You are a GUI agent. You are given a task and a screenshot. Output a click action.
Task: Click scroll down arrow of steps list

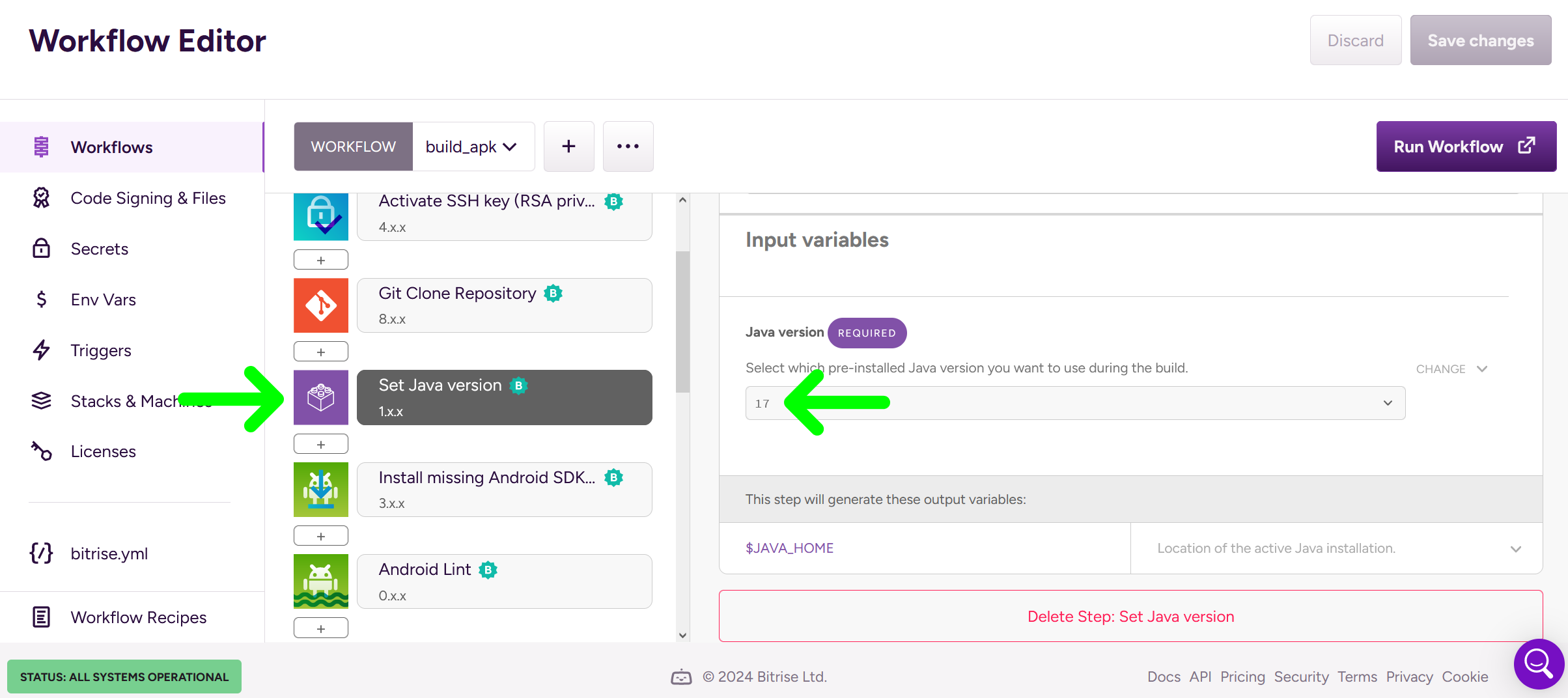(682, 635)
